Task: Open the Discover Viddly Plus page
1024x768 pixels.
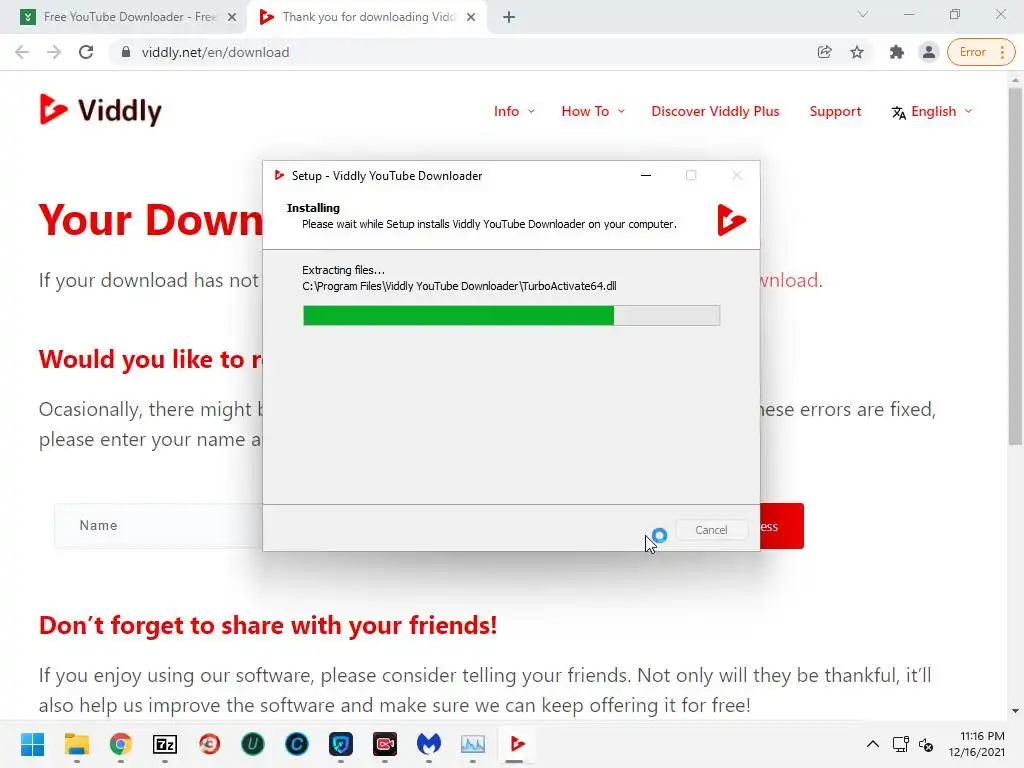Action: [x=715, y=111]
